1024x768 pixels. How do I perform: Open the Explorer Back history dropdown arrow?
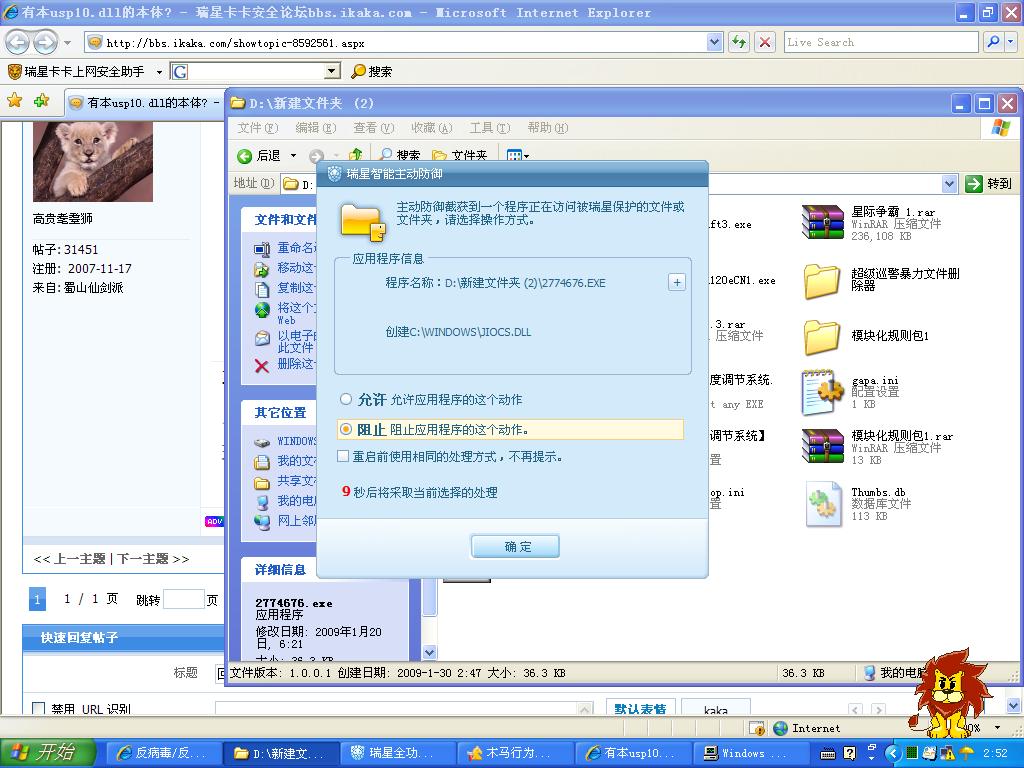293,155
